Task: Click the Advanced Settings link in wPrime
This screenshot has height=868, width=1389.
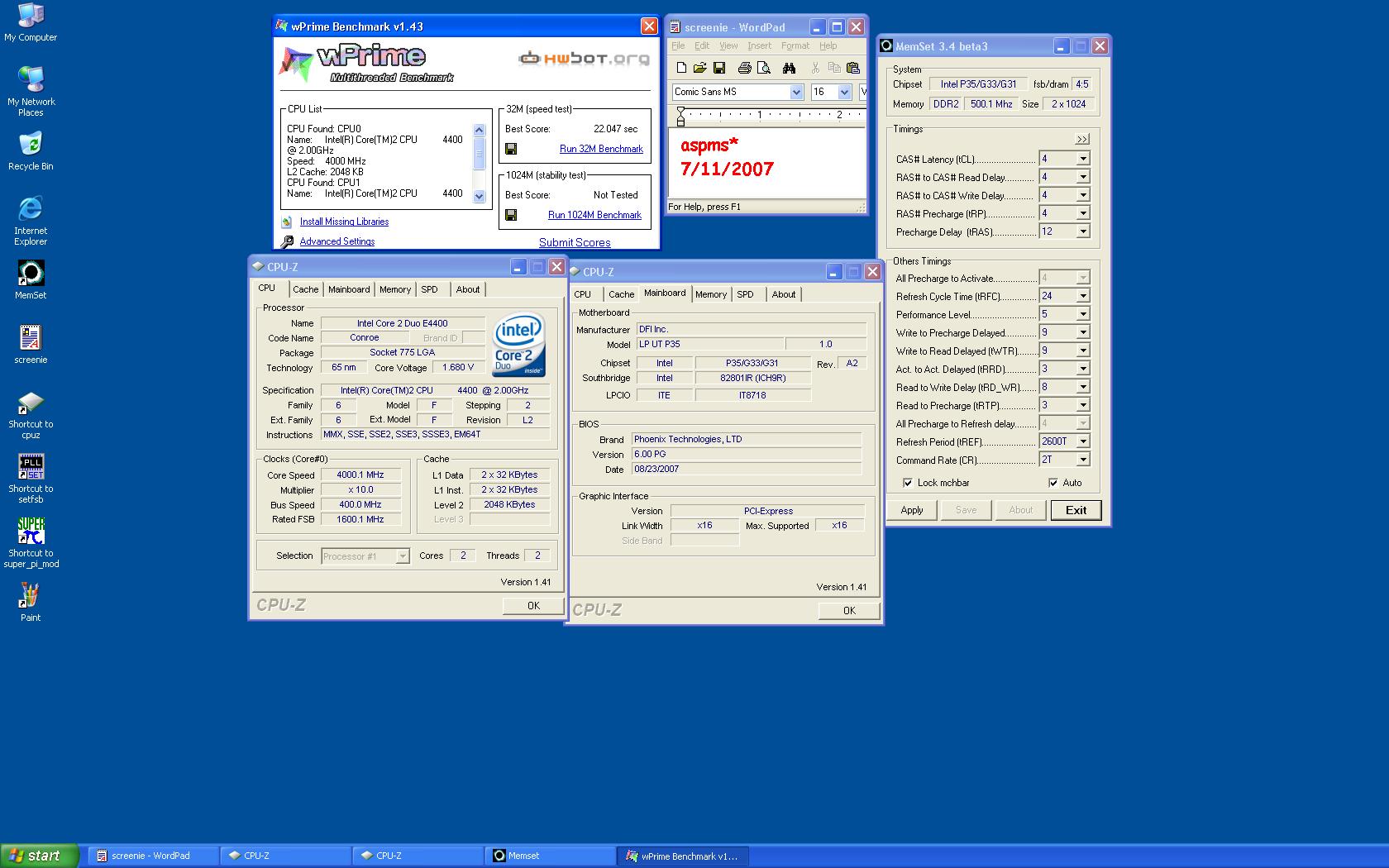Action: [x=337, y=241]
